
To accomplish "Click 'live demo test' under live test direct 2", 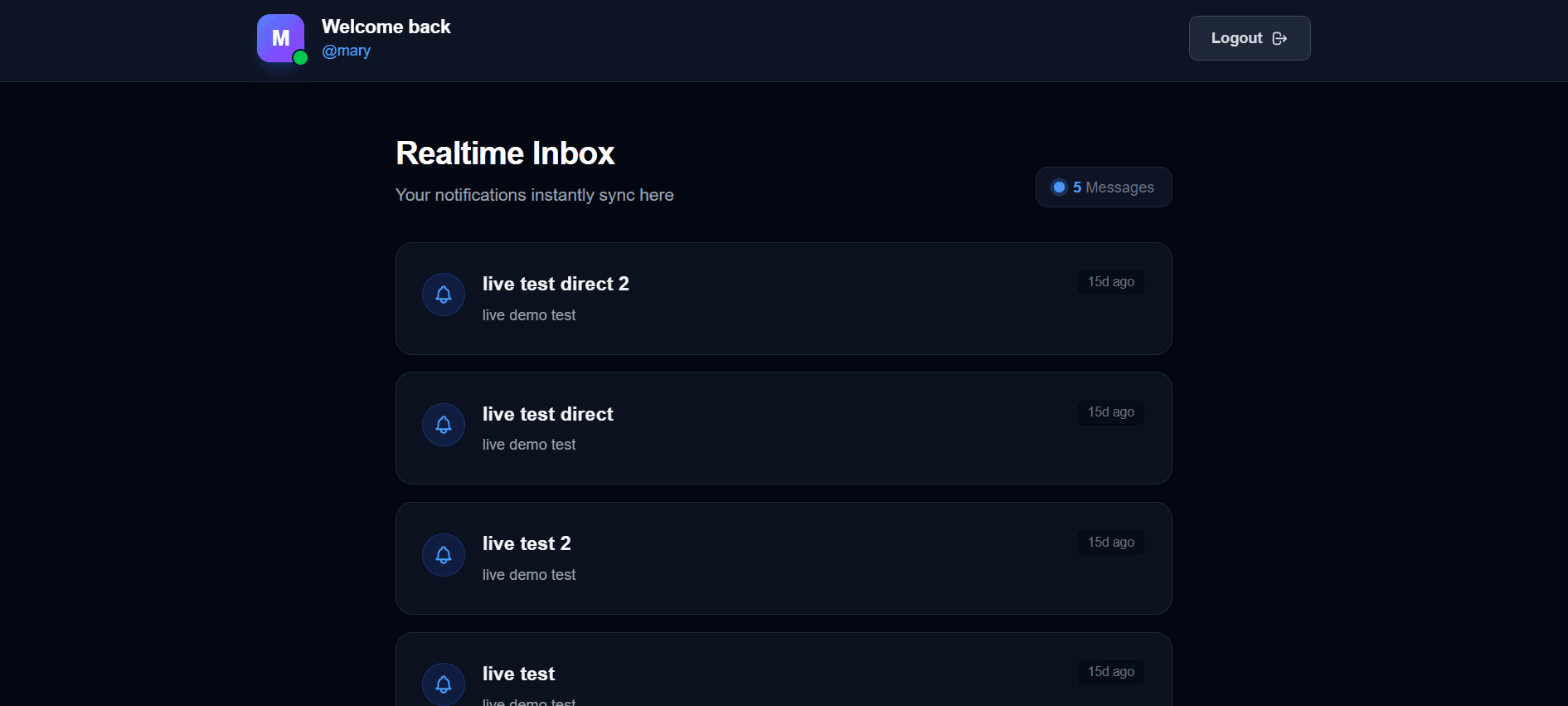I will pyautogui.click(x=529, y=315).
